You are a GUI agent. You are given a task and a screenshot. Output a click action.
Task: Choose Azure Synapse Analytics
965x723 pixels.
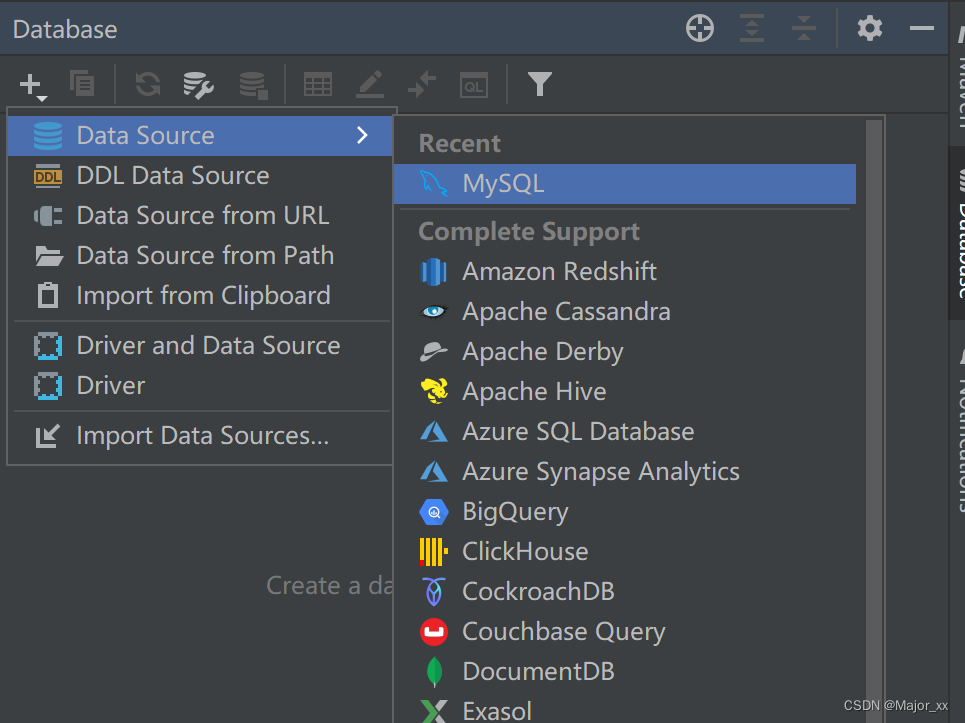coord(625,471)
